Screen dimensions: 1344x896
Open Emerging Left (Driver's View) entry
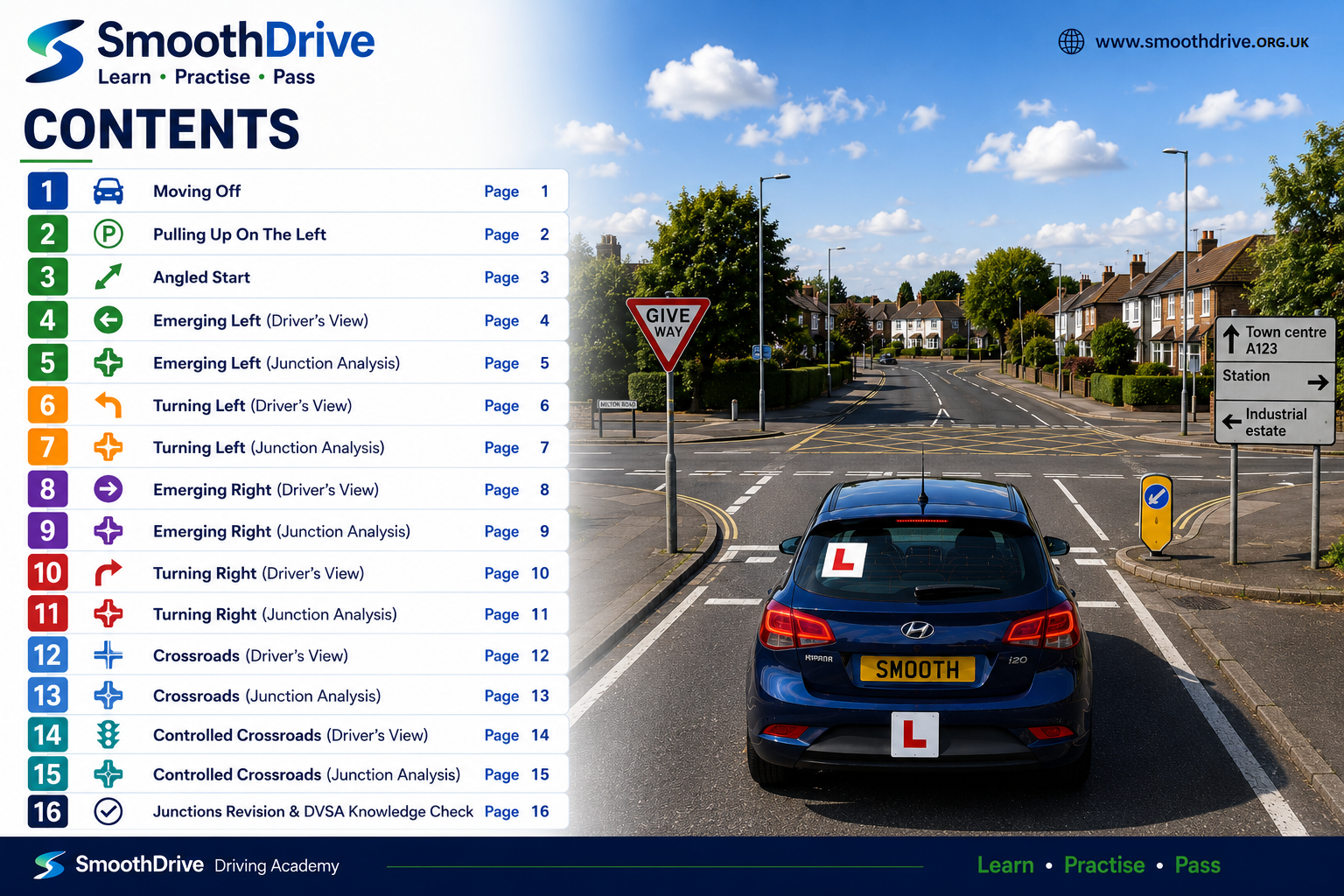297,320
